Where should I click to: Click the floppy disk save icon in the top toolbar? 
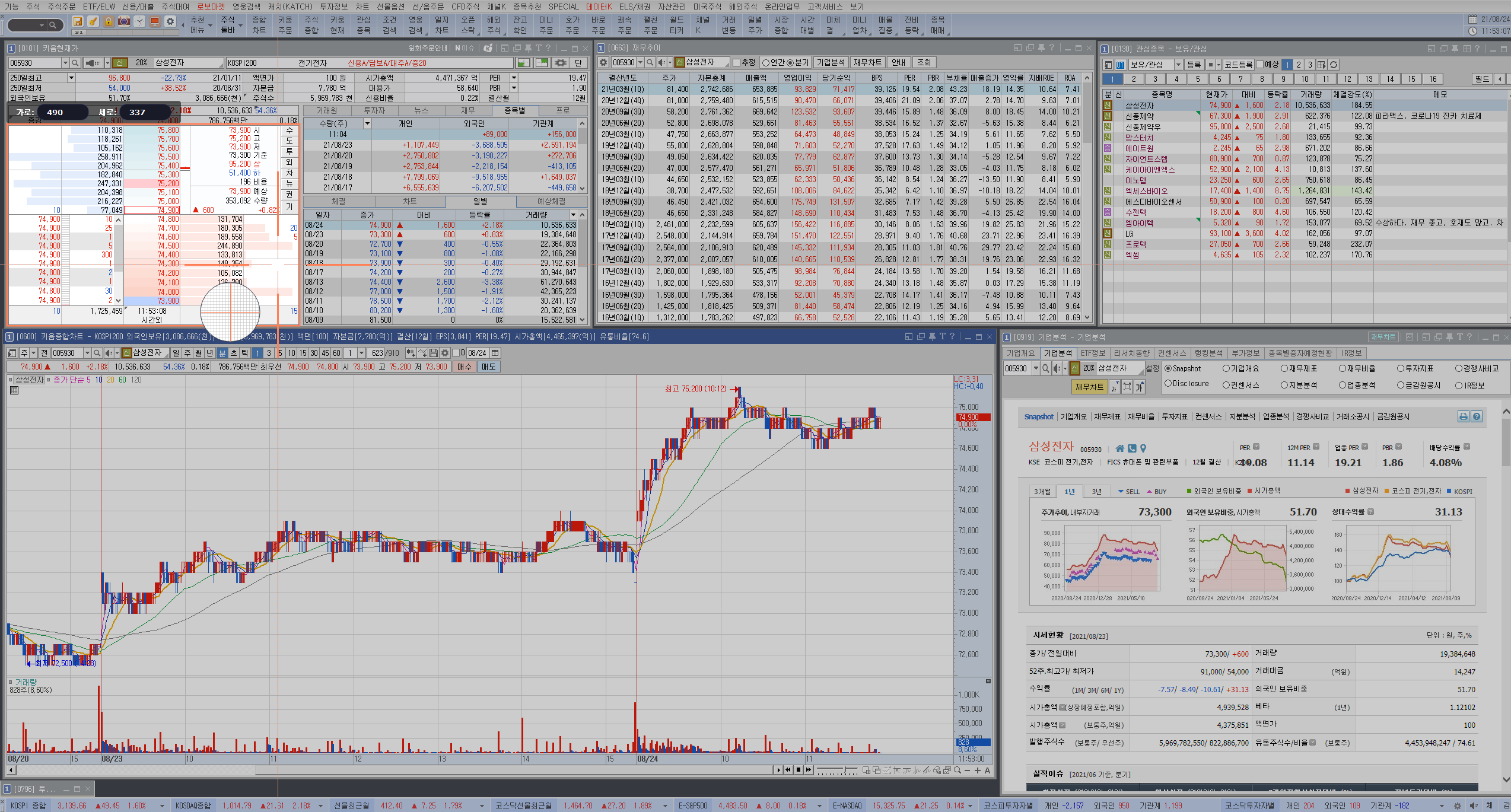(77, 21)
